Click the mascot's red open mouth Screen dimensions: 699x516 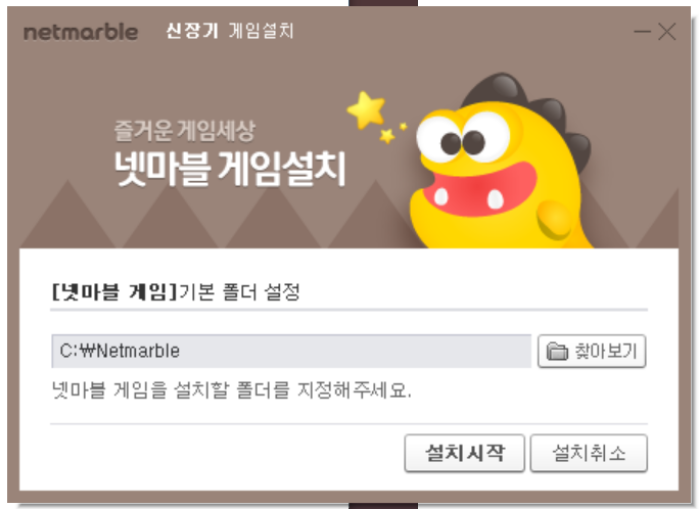[480, 190]
